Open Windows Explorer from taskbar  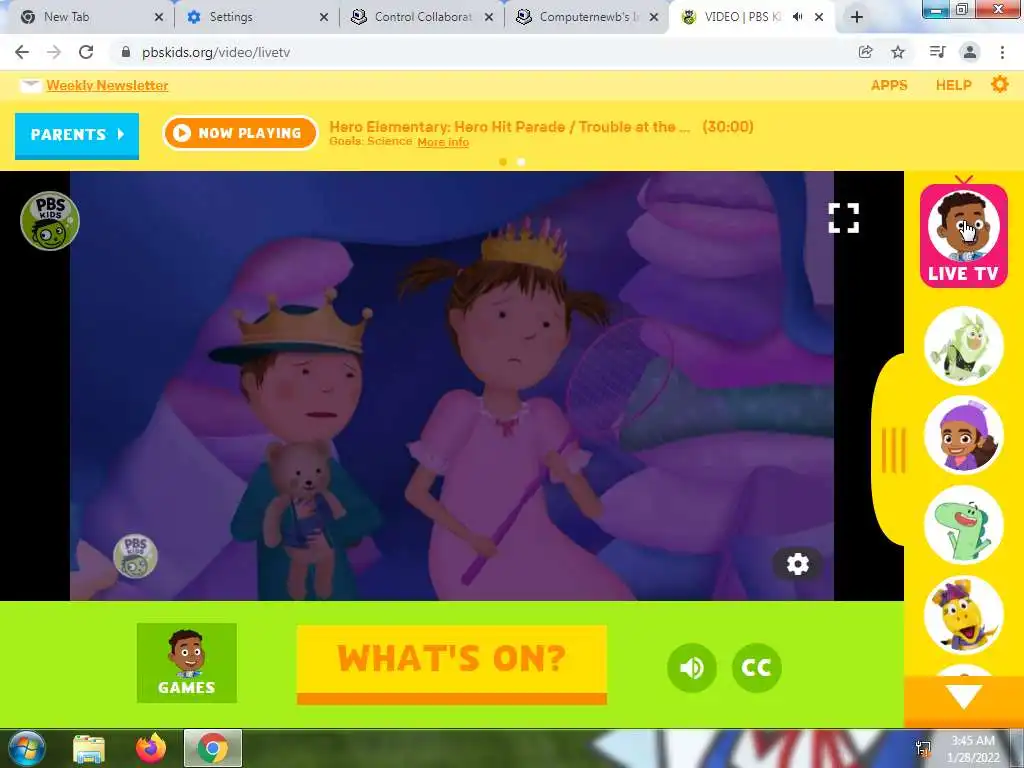[89, 748]
